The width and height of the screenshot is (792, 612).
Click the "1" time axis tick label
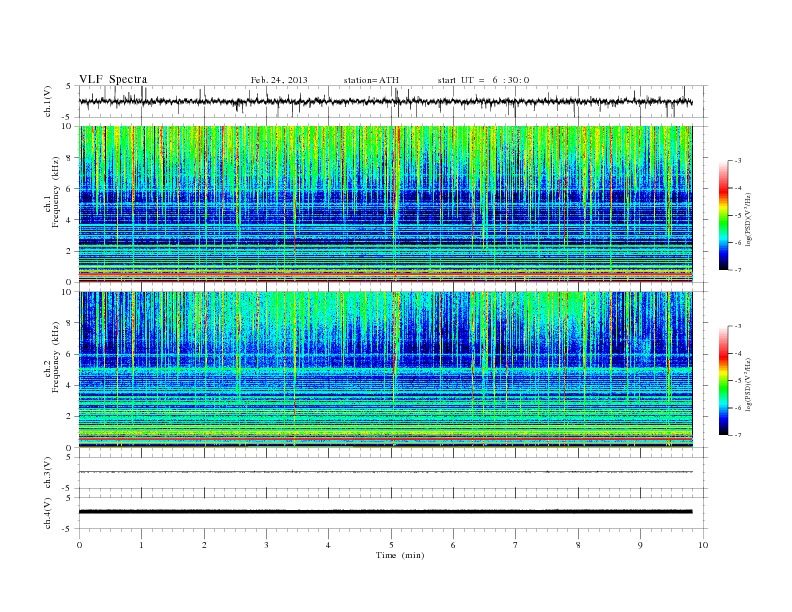141,545
